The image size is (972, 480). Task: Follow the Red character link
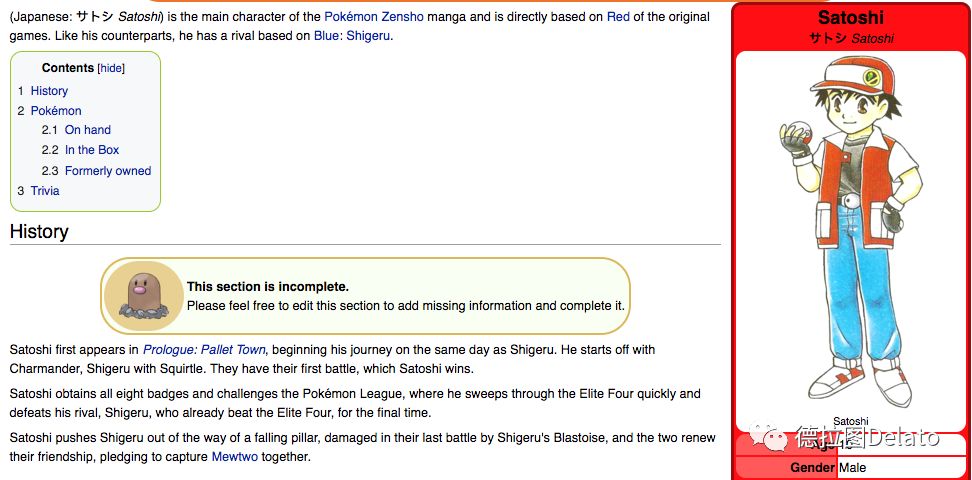tap(618, 17)
